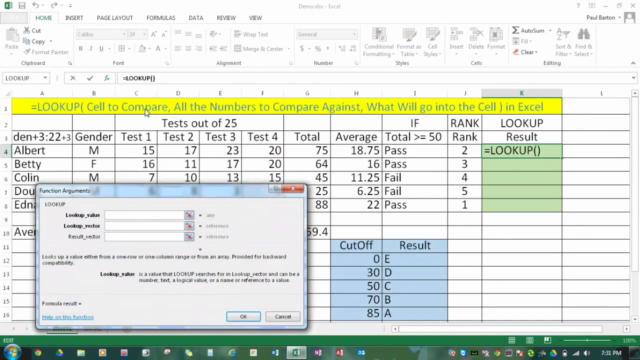
Task: Open Help on this function link
Action: coord(68,317)
